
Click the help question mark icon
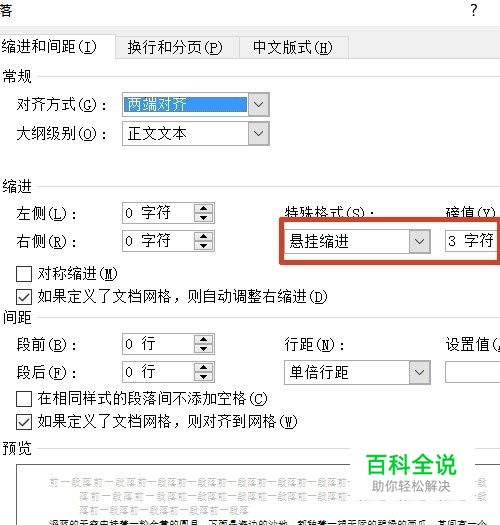(x=474, y=10)
